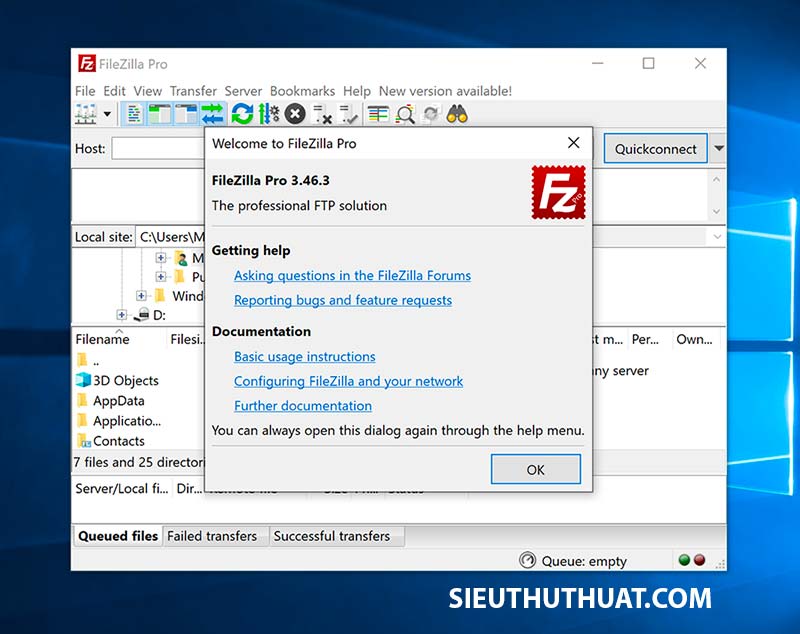Viewport: 800px width, 634px height.
Task: Search for files with binoculars icon
Action: 457,114
